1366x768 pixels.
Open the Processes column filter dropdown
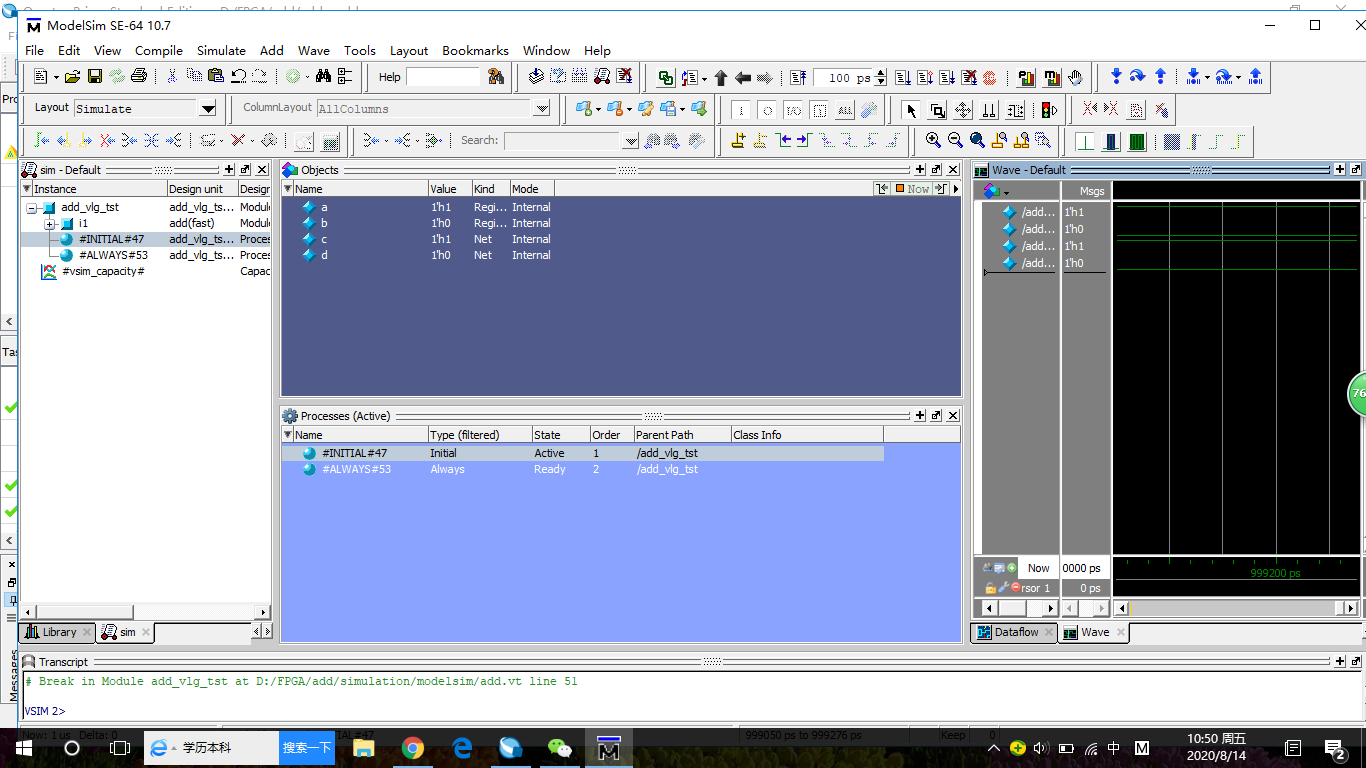288,435
